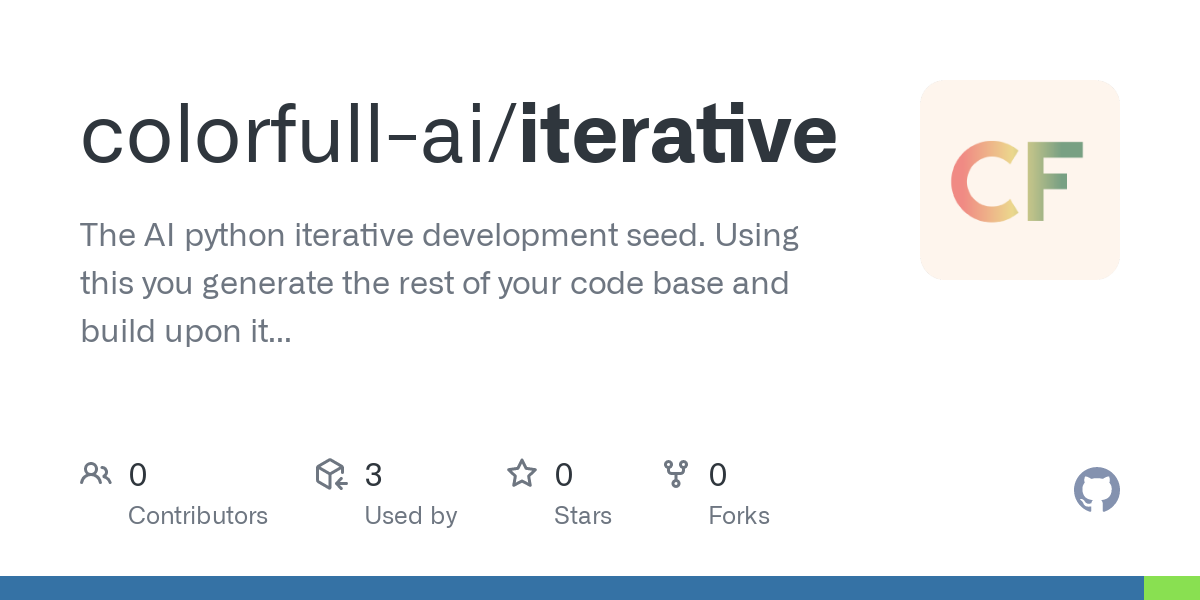
Task: Click the Forks branch icon
Action: (x=676, y=474)
